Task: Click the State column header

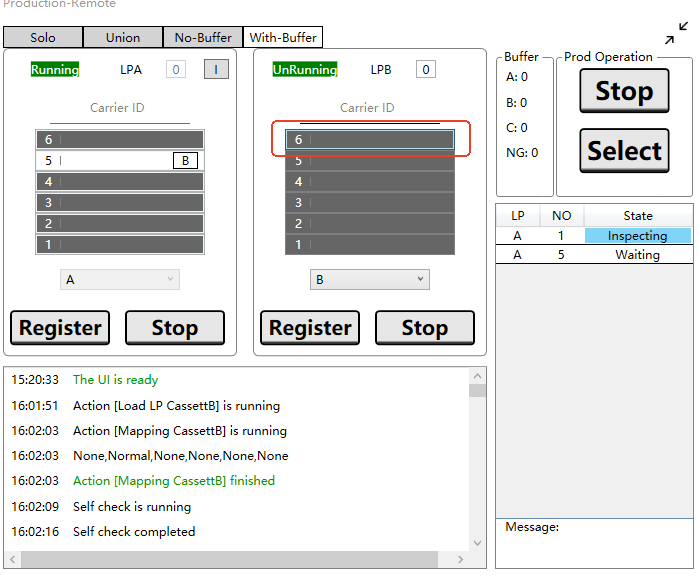Action: click(x=638, y=216)
